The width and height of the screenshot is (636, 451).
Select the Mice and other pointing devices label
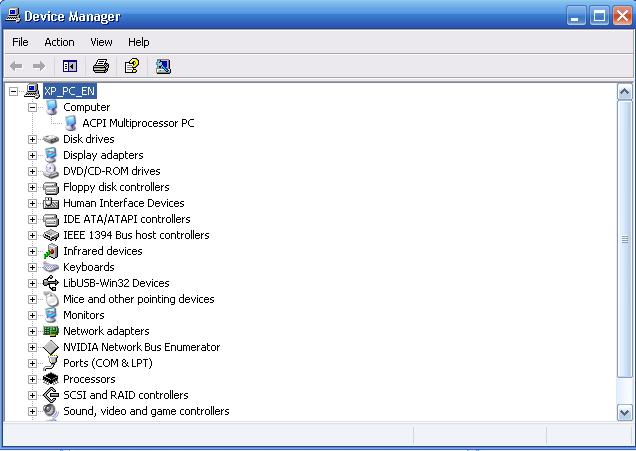[x=139, y=299]
